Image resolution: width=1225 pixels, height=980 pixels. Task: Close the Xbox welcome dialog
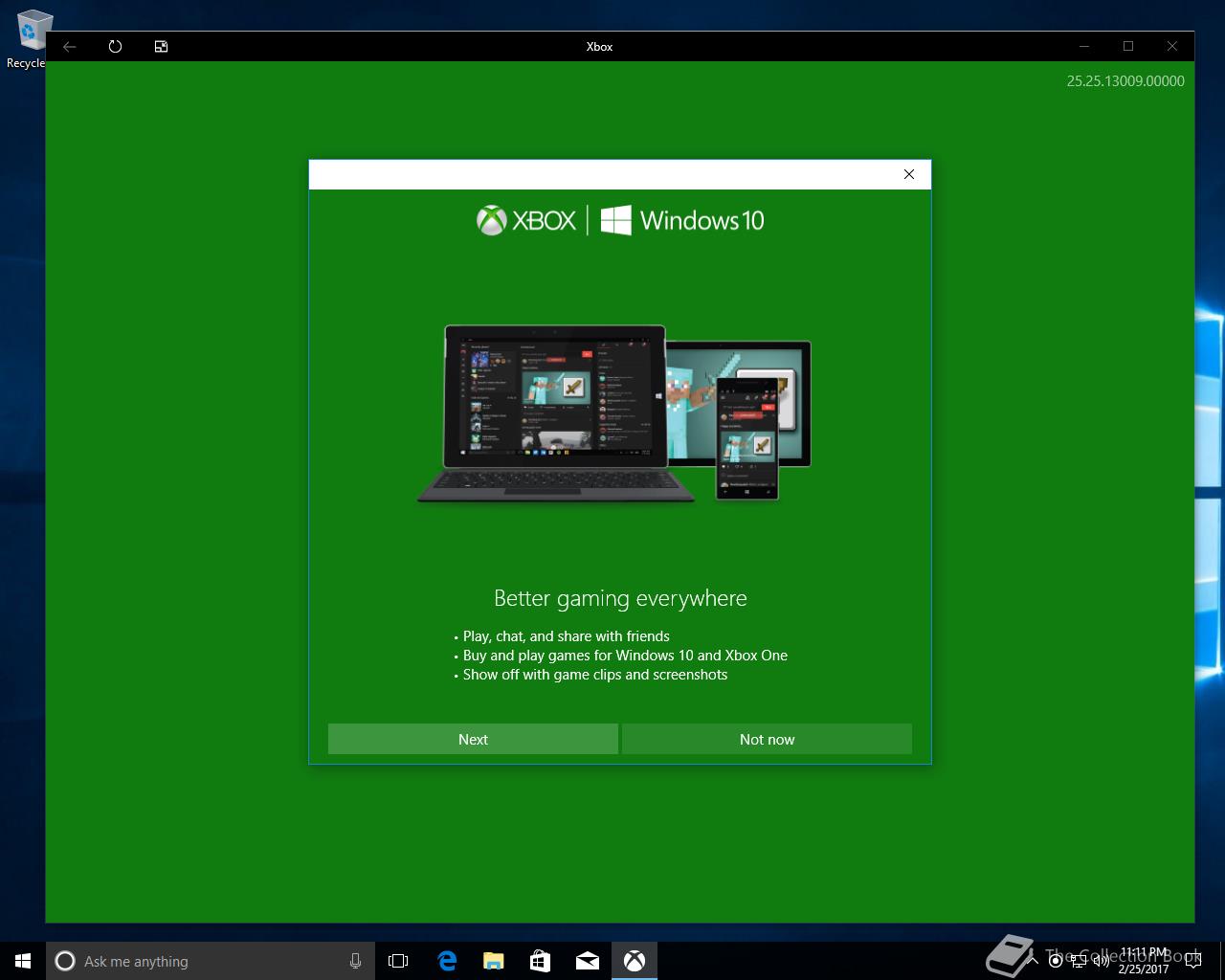click(909, 174)
